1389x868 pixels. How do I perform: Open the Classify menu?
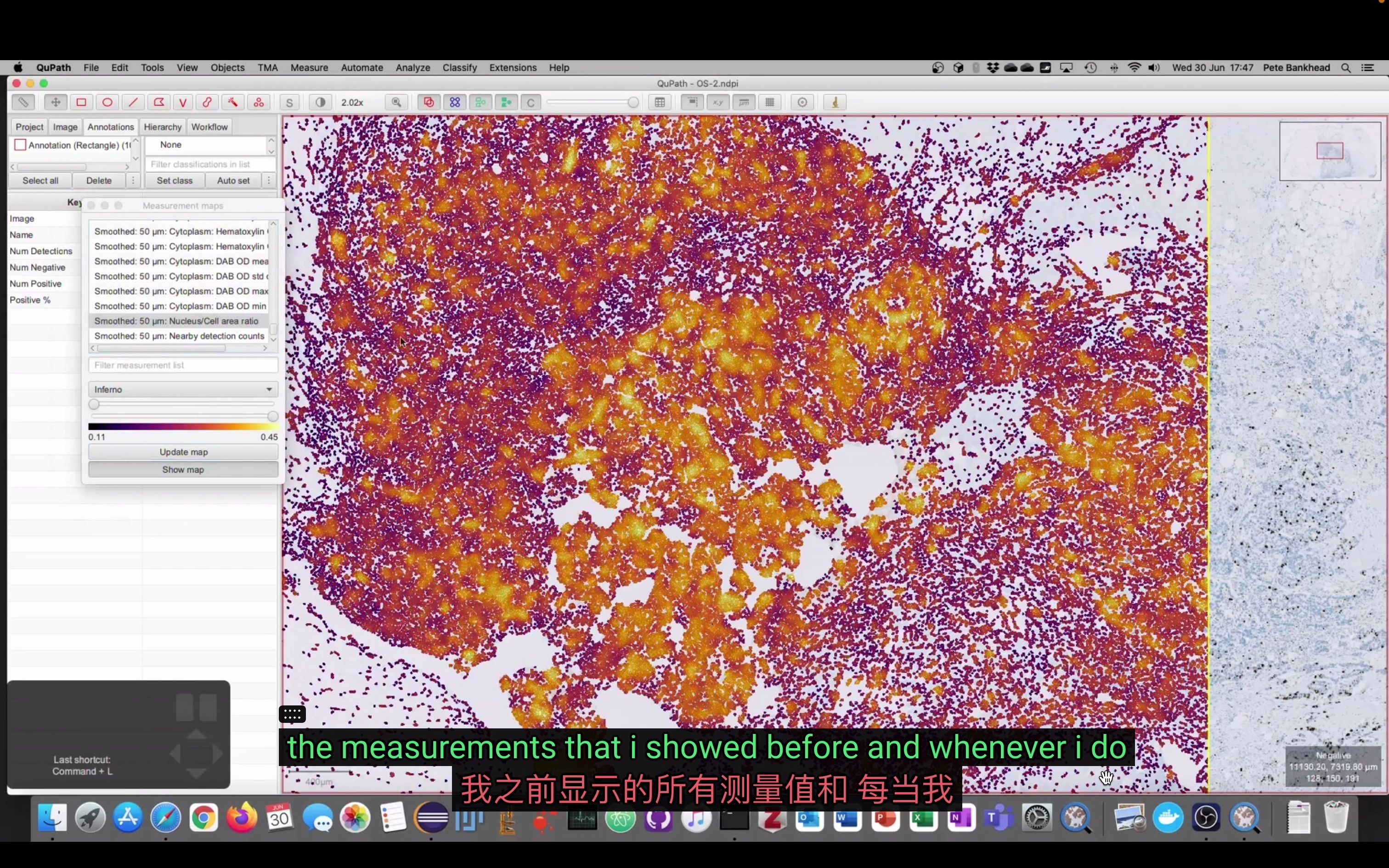(459, 67)
